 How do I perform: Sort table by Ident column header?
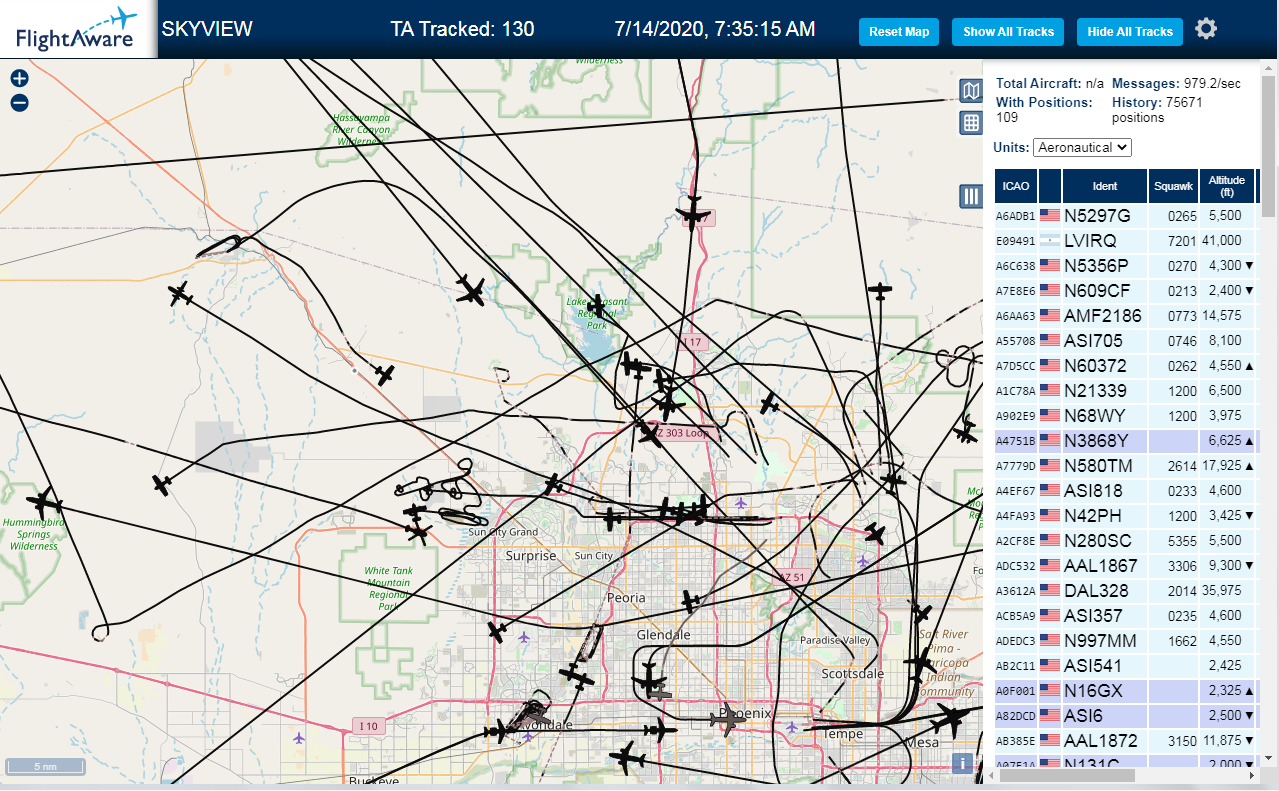(x=1105, y=186)
